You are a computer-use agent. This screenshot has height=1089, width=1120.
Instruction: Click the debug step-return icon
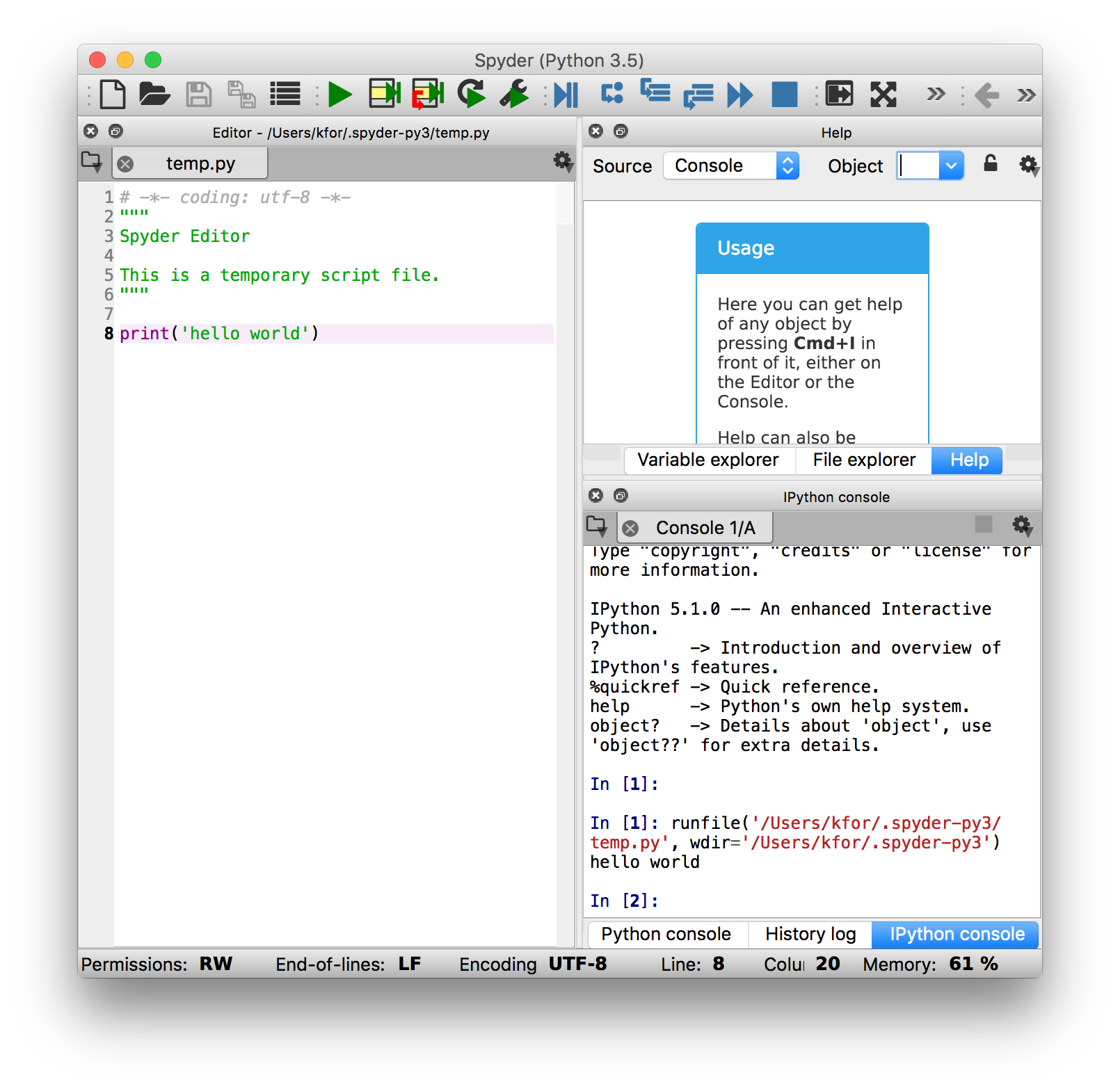[698, 95]
